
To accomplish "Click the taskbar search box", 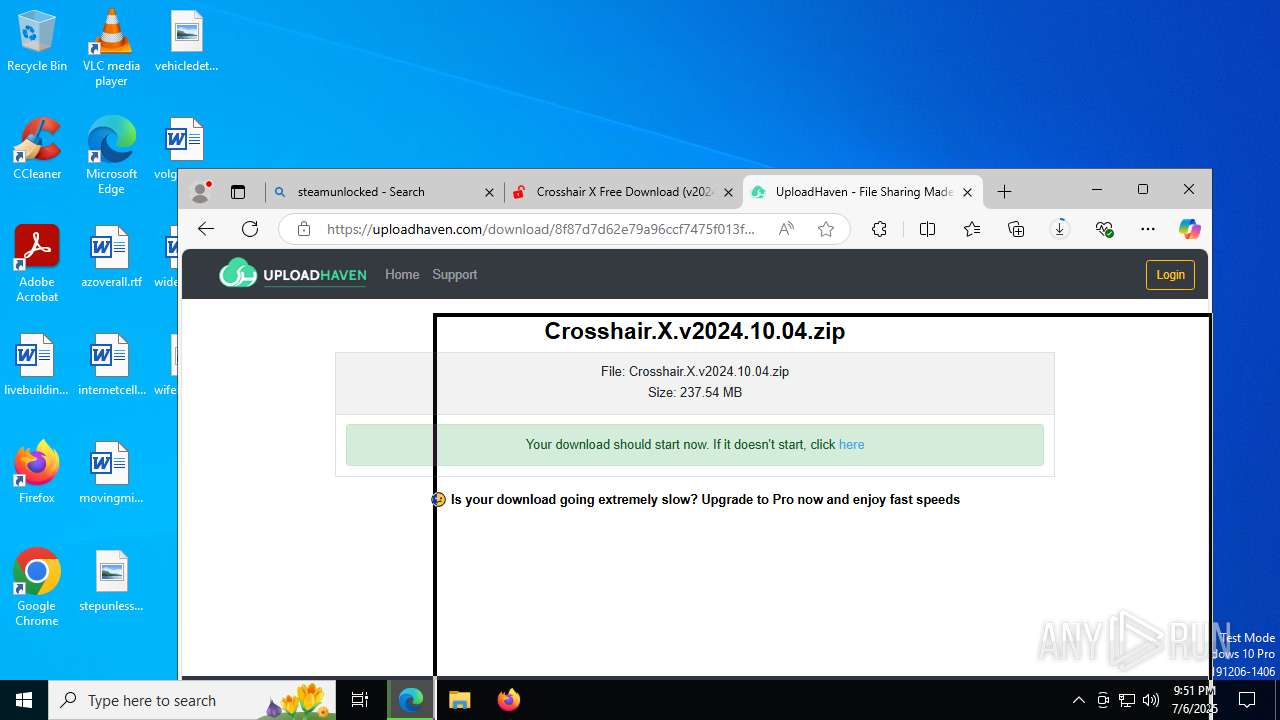I will 193,700.
